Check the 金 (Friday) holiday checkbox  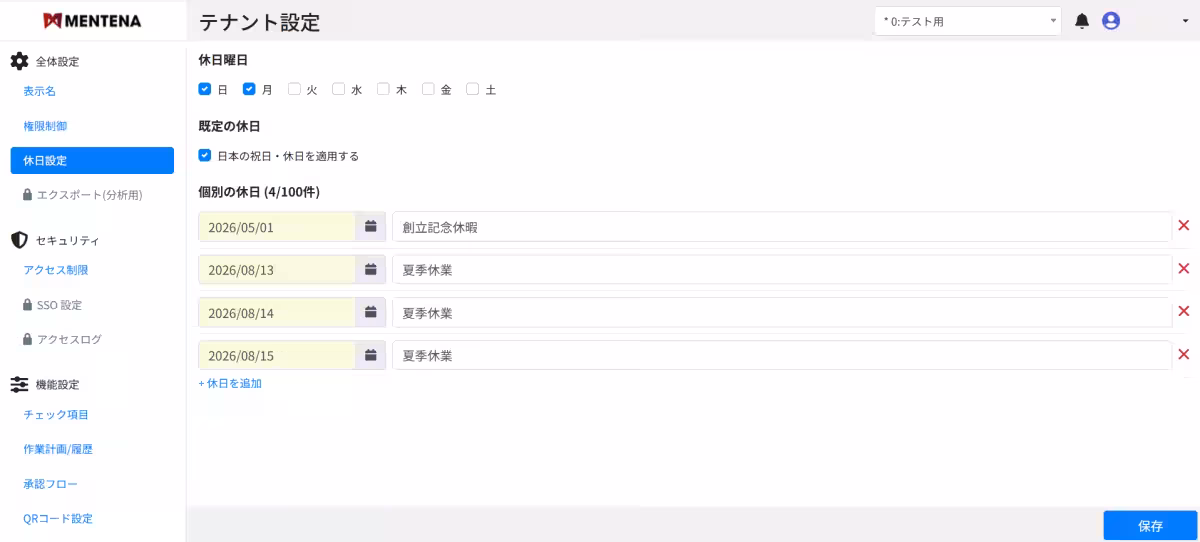428,89
